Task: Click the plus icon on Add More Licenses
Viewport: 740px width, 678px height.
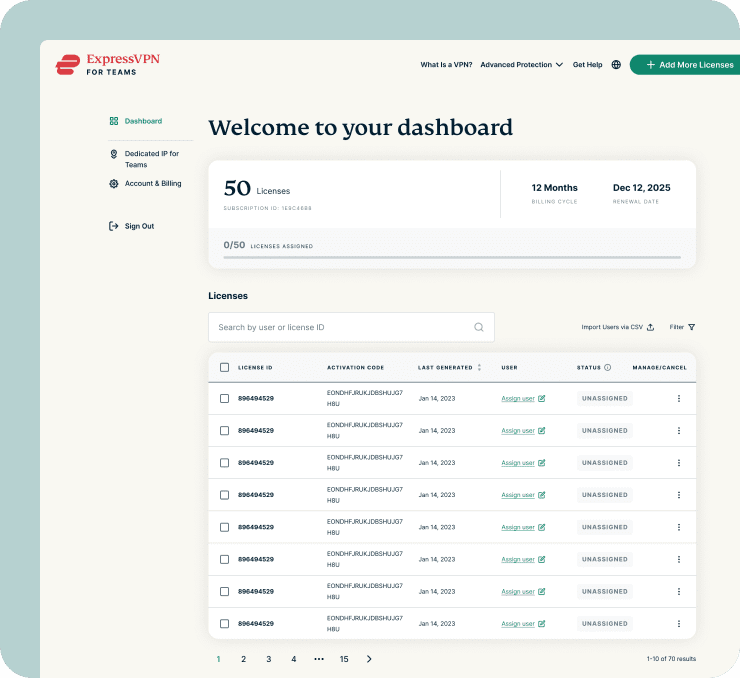Action: tap(650, 65)
